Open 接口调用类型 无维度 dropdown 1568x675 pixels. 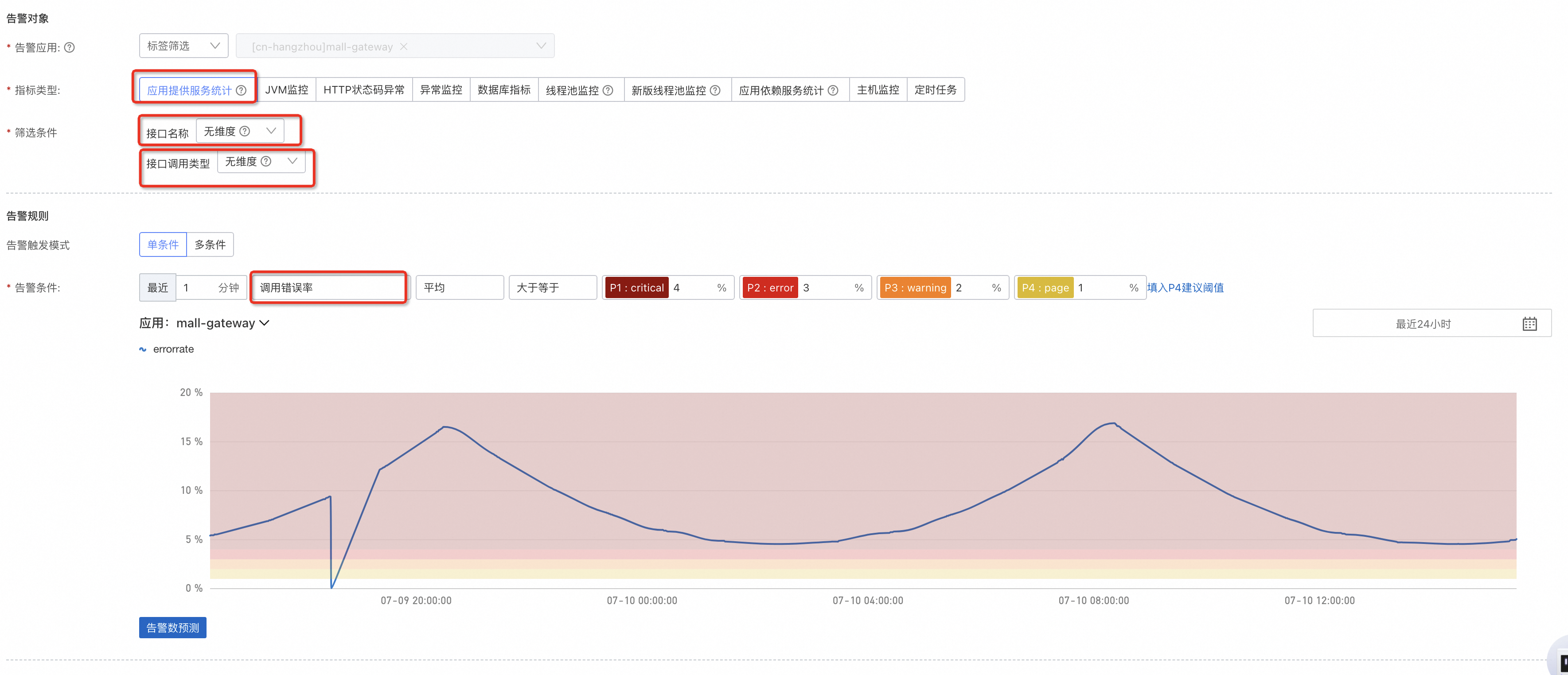click(x=261, y=162)
